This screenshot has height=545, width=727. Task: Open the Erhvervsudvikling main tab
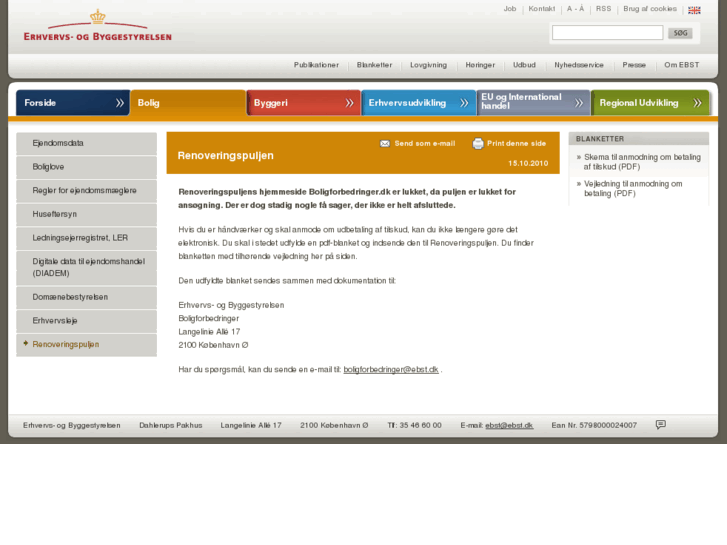(x=418, y=103)
